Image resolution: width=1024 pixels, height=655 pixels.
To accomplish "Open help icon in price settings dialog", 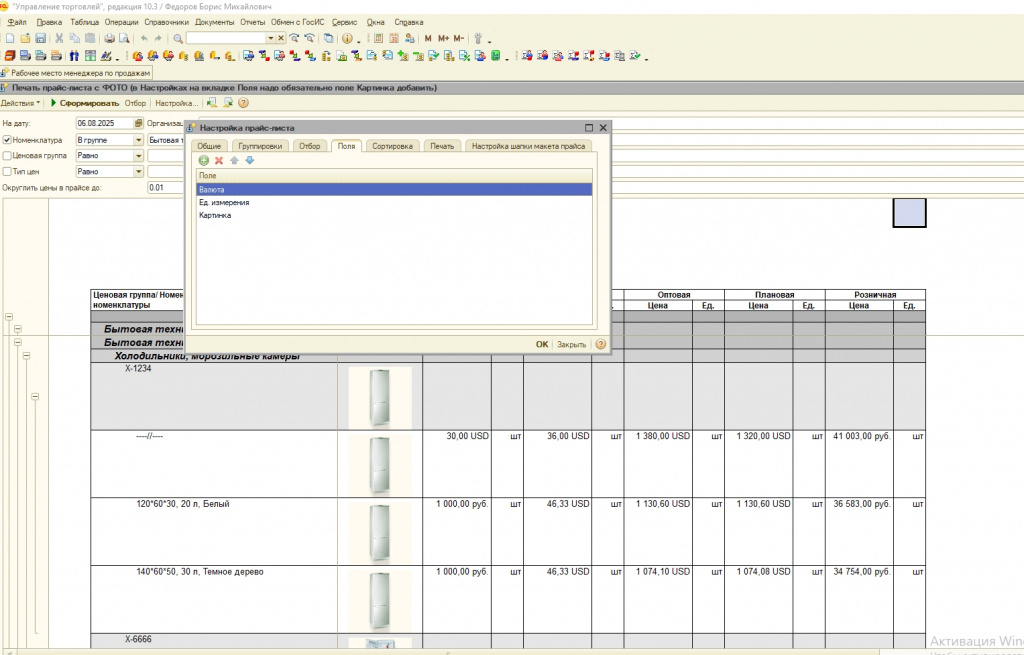I will (x=601, y=344).
